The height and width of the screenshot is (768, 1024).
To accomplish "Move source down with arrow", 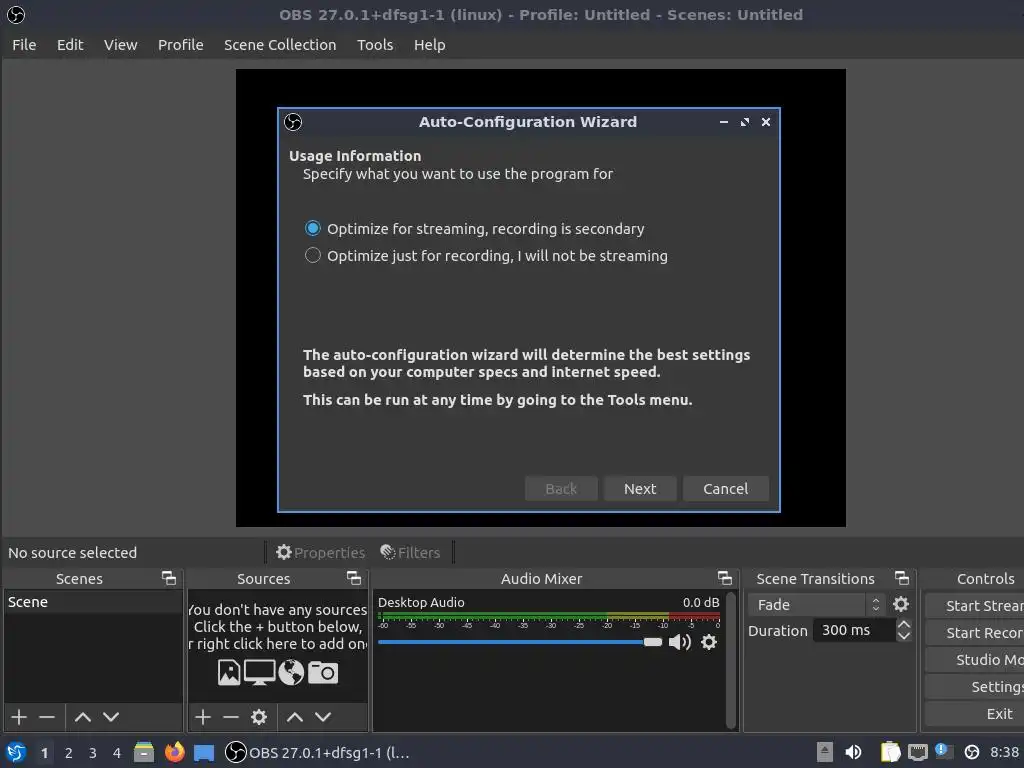I will tap(323, 717).
